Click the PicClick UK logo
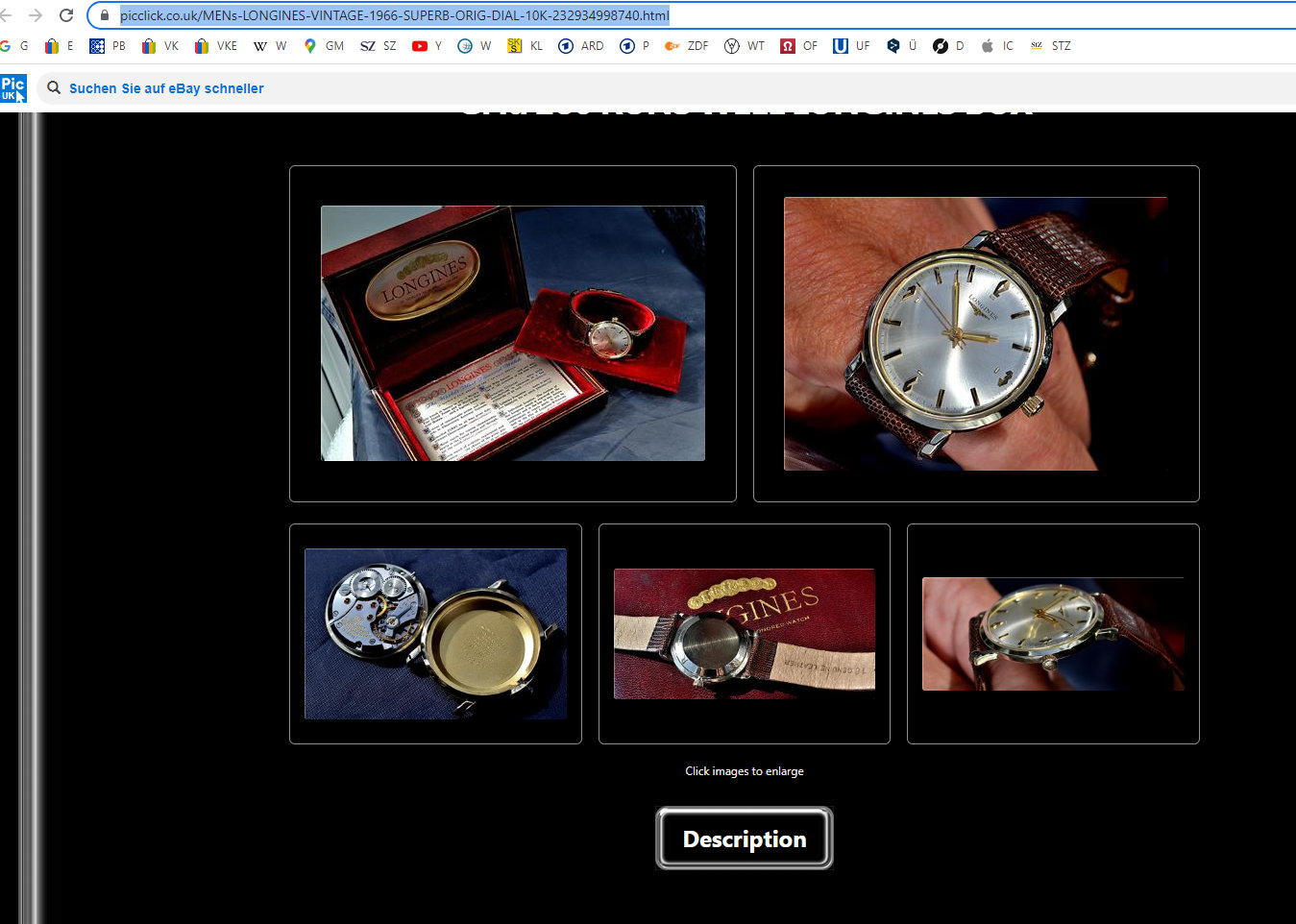Screen dimensions: 1296x924 (x=13, y=88)
